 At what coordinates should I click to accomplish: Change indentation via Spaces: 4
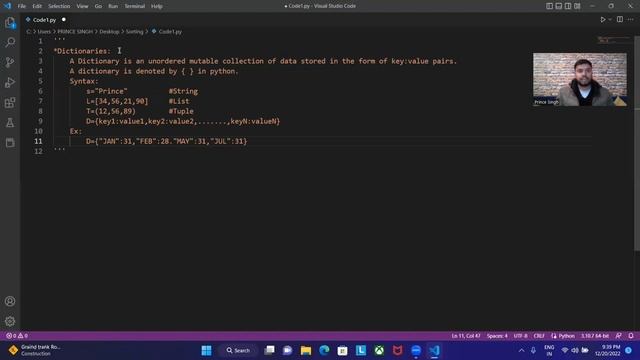[x=497, y=336]
